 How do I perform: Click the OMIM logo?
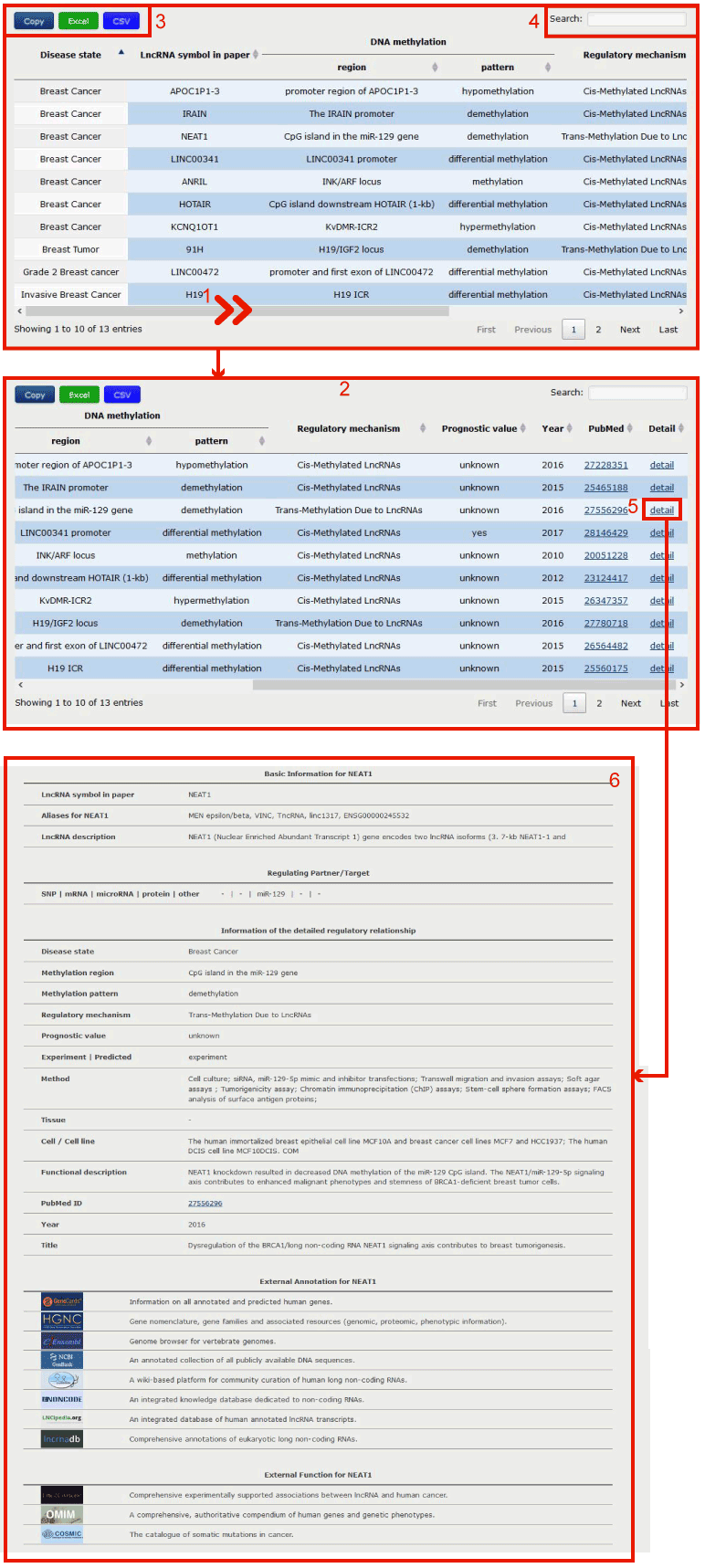61,1514
